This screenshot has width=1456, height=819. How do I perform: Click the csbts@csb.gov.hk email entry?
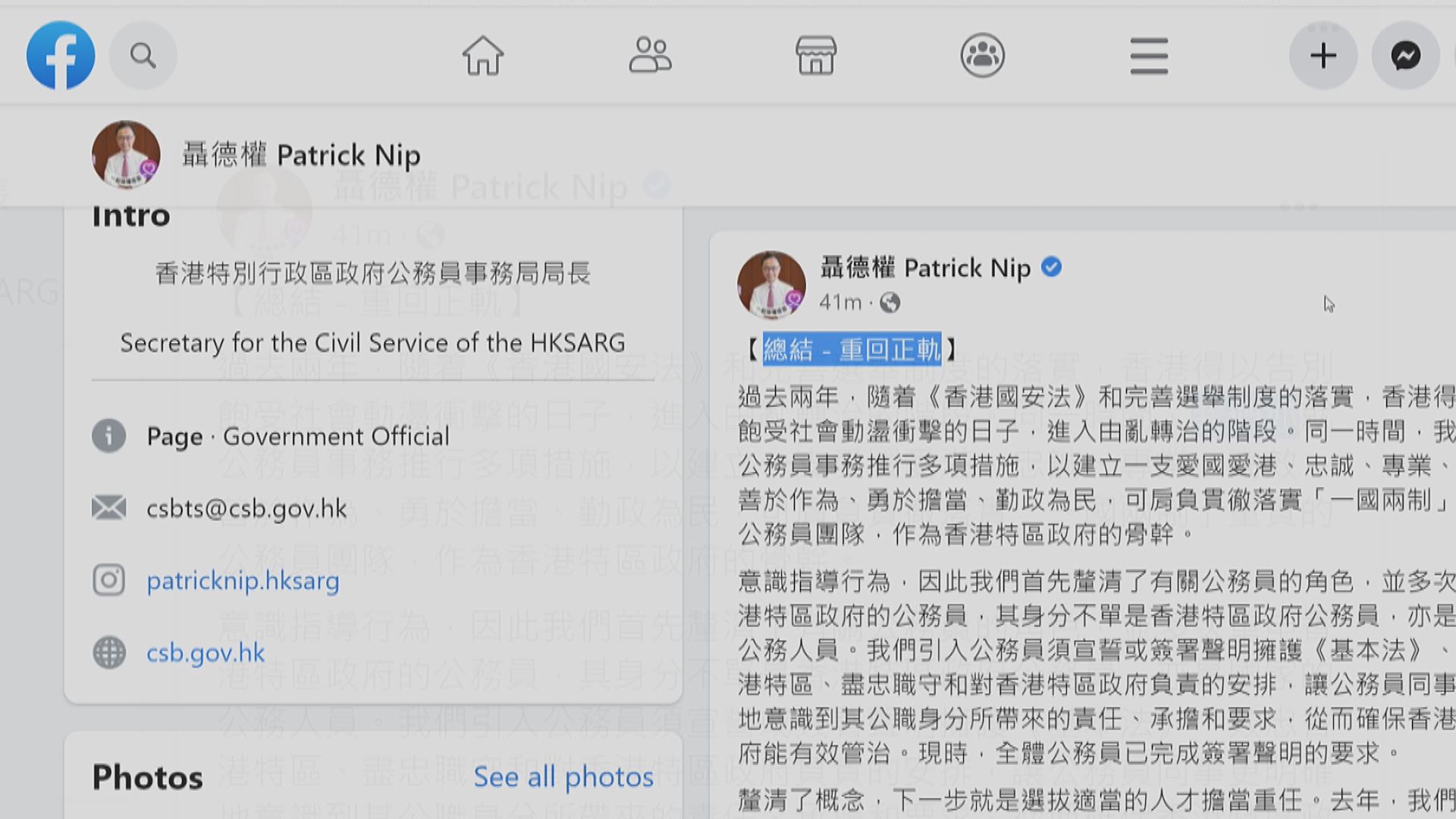(246, 508)
